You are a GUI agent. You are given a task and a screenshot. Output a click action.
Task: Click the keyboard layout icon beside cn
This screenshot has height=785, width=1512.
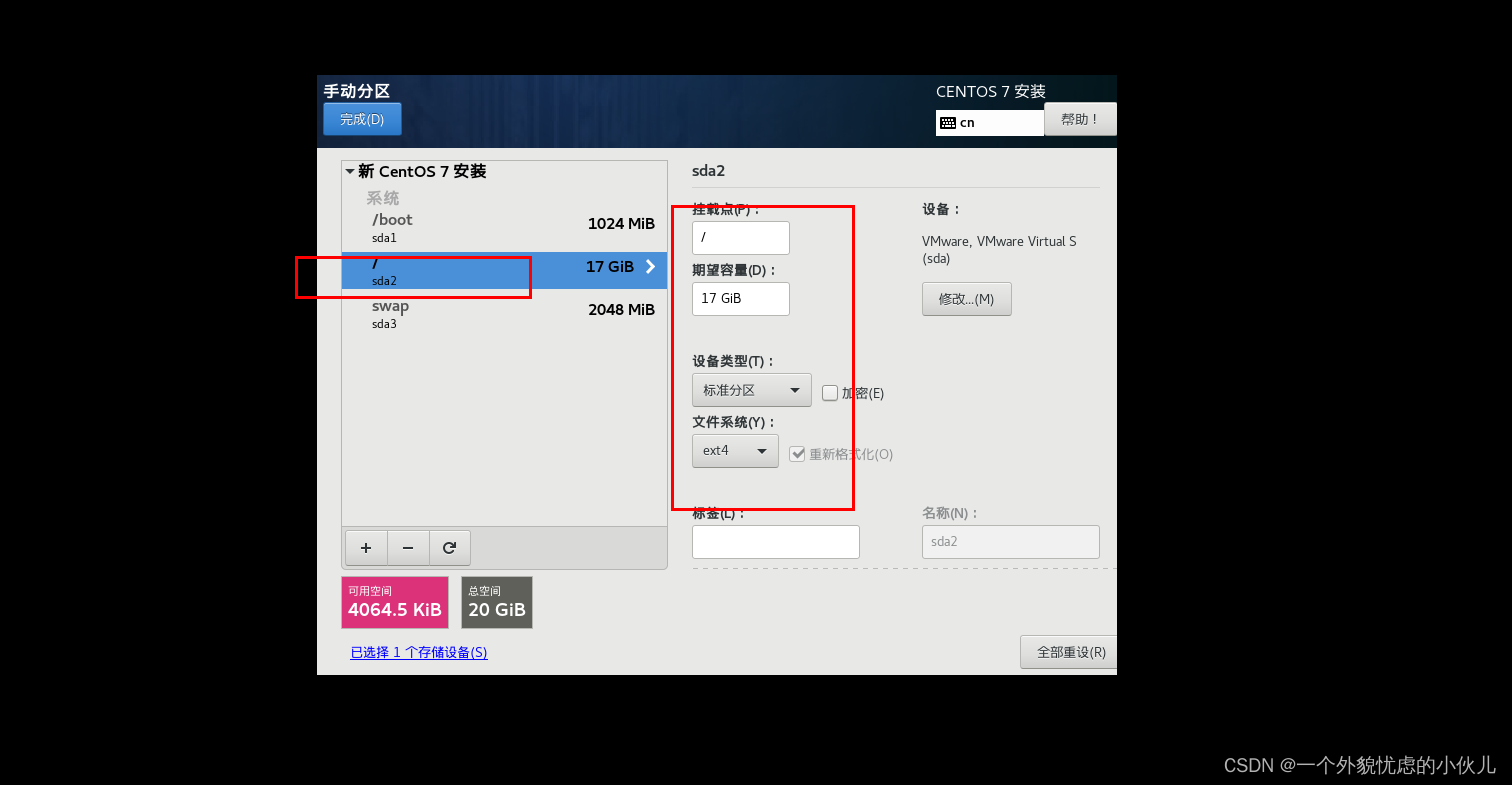pos(947,123)
